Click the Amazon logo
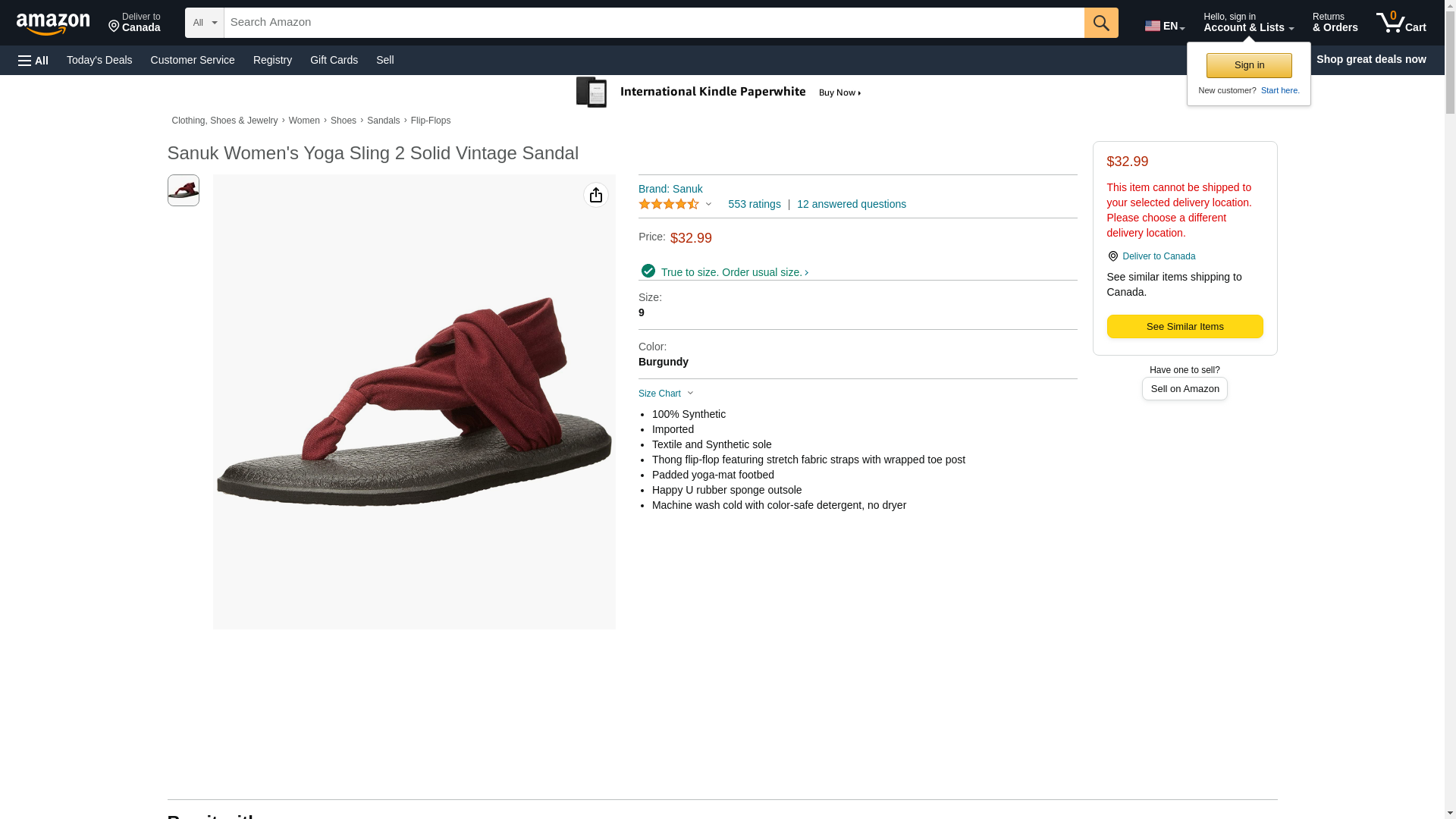 point(53,24)
